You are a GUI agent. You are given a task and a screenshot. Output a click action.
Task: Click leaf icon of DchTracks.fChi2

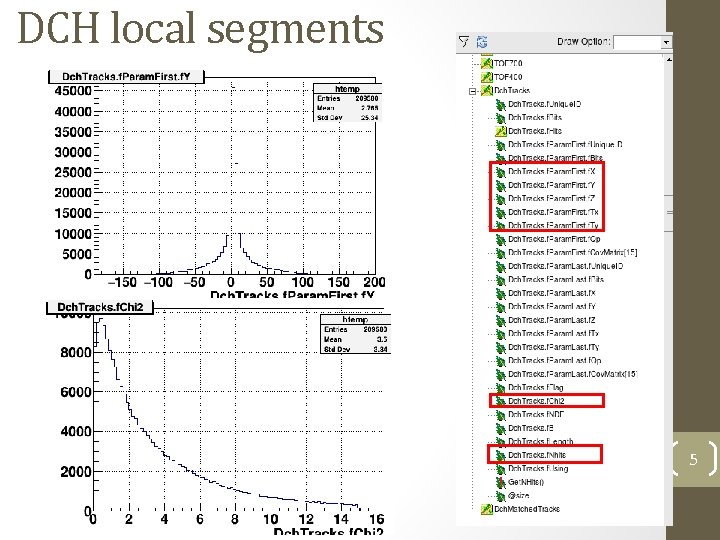click(501, 401)
